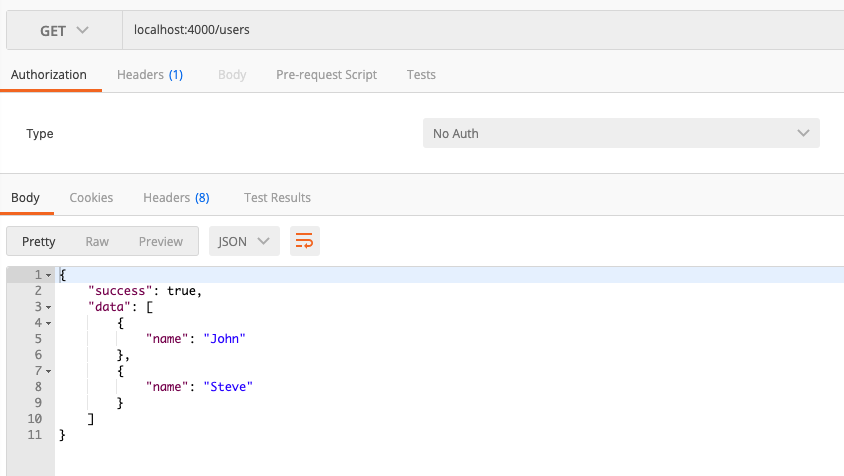View response Headers (8) tab
Viewport: 844px width, 476px height.
coord(176,197)
